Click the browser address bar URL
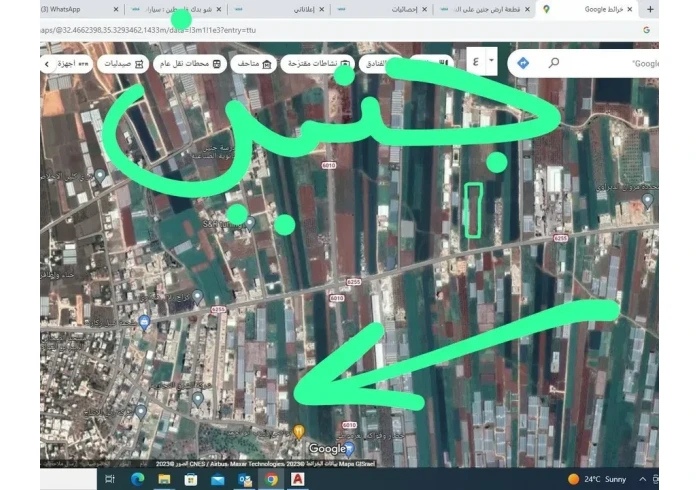Viewport: 700px width, 490px height. 150,30
